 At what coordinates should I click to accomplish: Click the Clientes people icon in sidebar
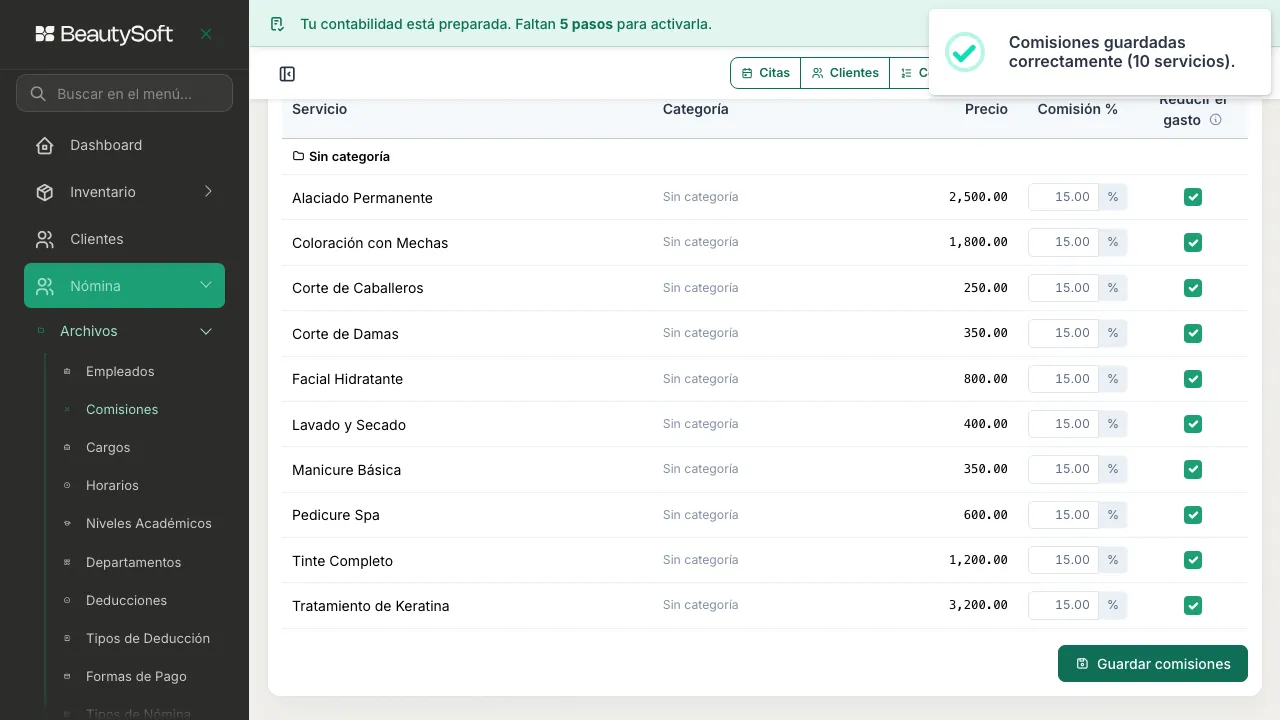coord(45,239)
